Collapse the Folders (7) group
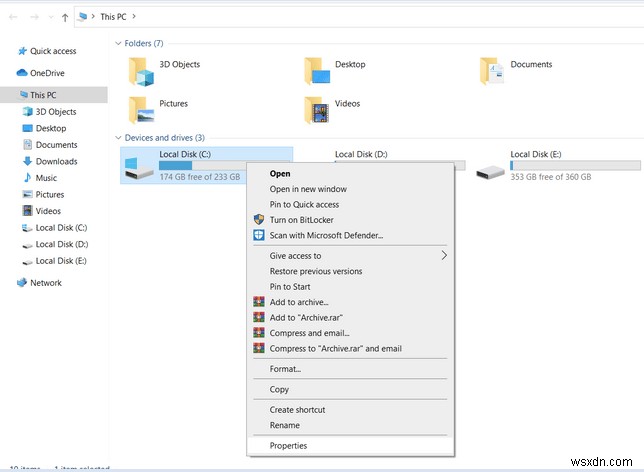Image resolution: width=644 pixels, height=472 pixels. pyautogui.click(x=118, y=43)
